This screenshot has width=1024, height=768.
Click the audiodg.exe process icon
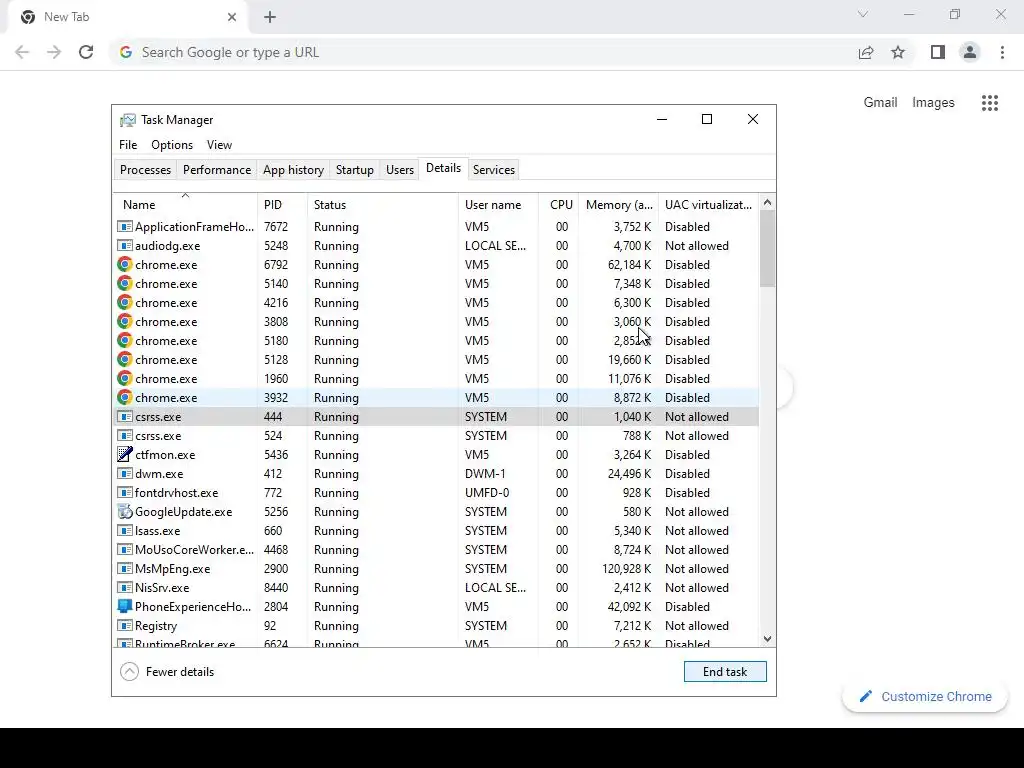tap(125, 246)
